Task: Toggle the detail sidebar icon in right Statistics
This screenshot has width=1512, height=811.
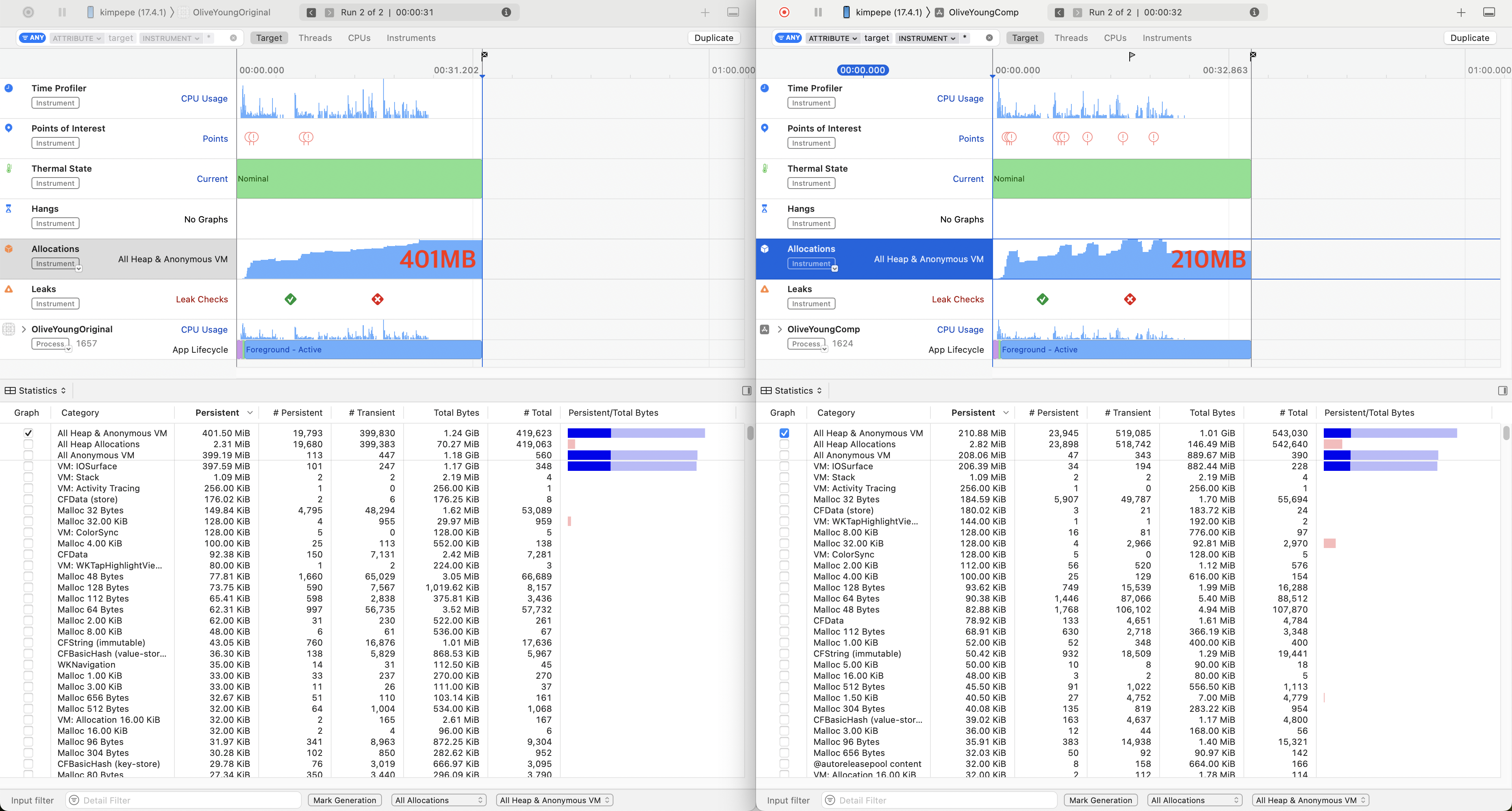Action: pyautogui.click(x=1503, y=391)
